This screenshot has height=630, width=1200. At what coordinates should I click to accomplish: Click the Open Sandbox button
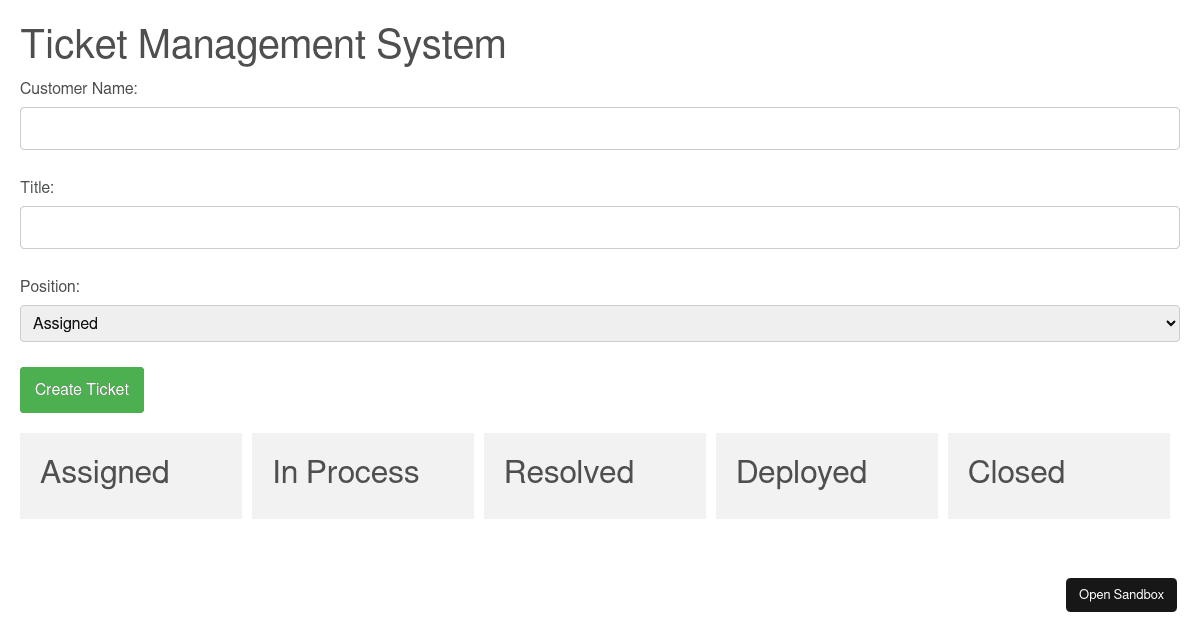click(x=1121, y=595)
